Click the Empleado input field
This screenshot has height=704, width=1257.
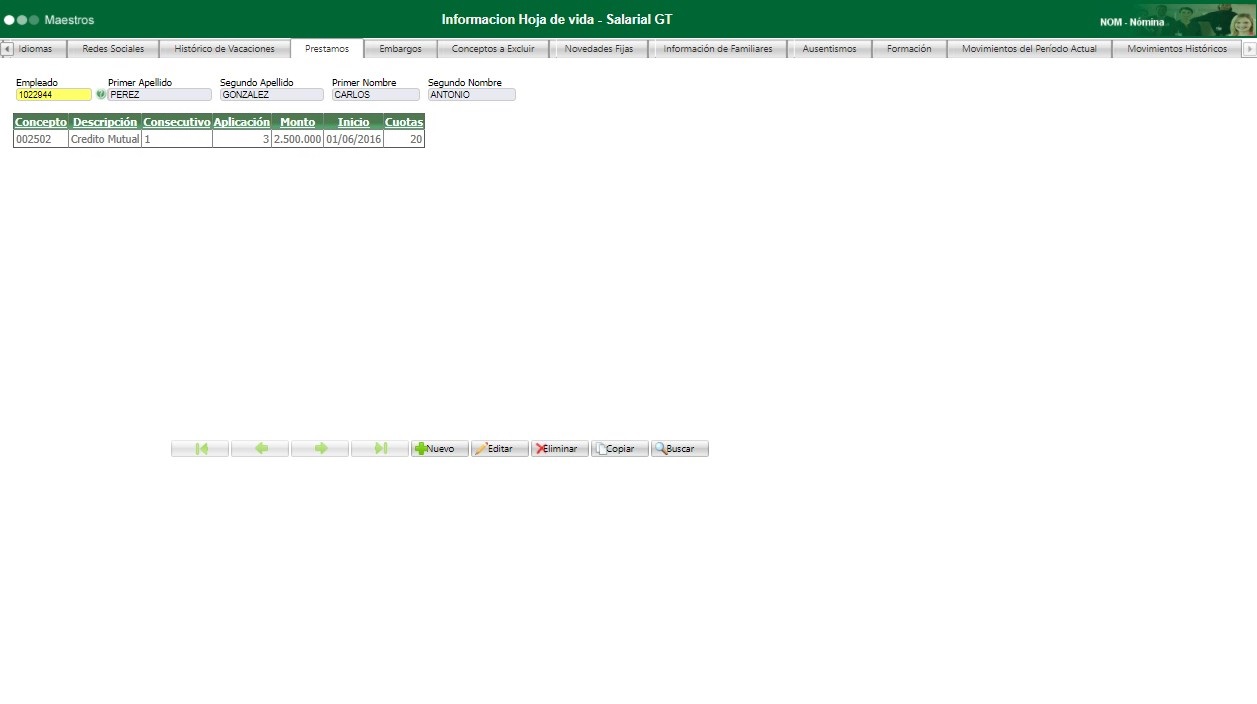coord(53,95)
